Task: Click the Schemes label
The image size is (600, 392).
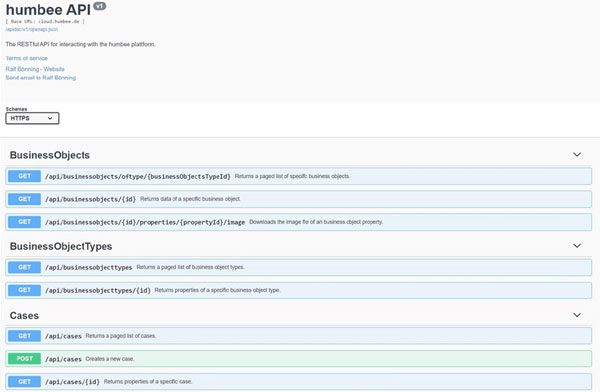Action: click(x=16, y=109)
